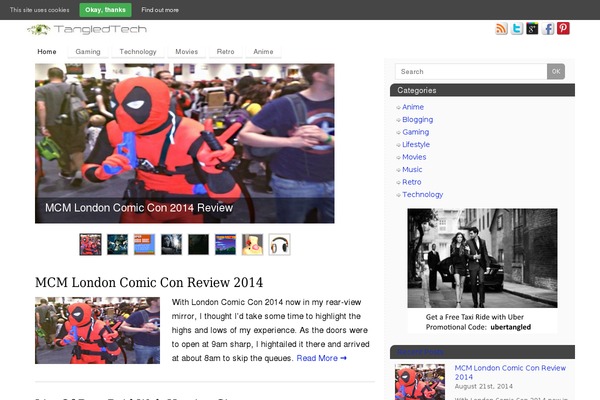Select the seventh slider thumbnail
This screenshot has width=600, height=400.
coord(253,245)
